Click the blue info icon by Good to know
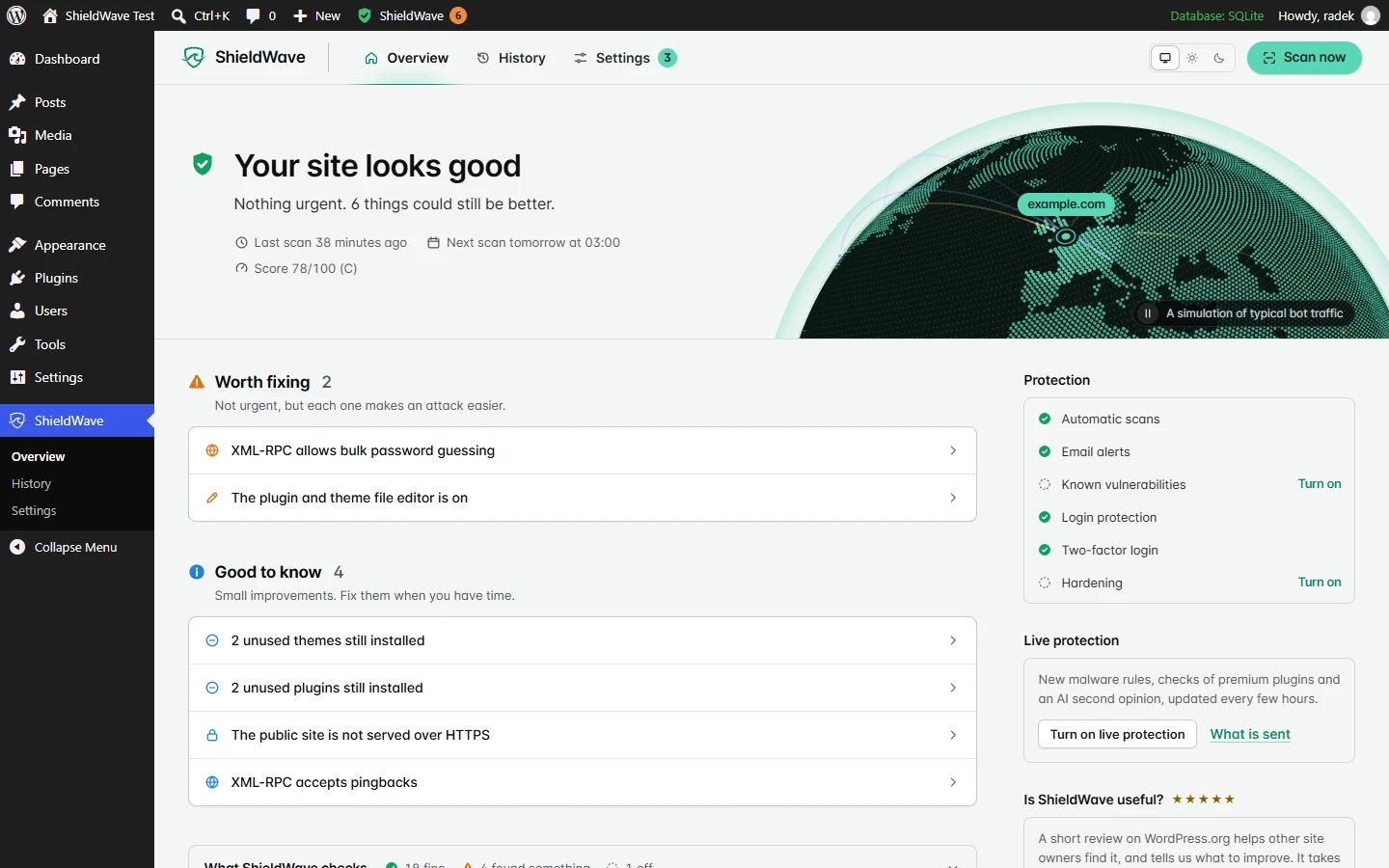1389x868 pixels. point(197,572)
